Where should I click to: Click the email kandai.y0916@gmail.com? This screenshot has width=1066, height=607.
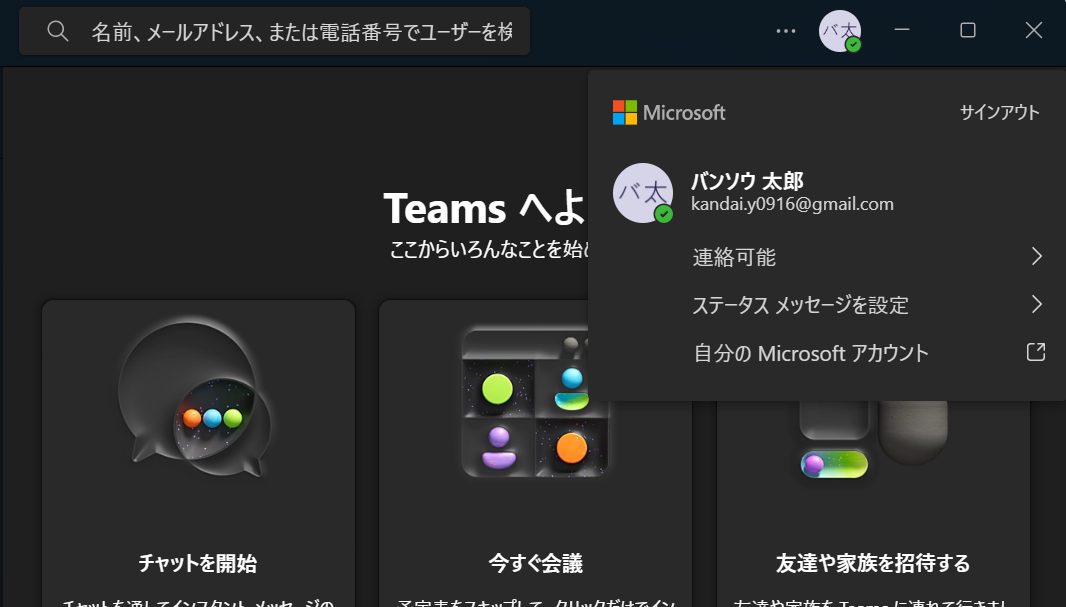tap(793, 204)
